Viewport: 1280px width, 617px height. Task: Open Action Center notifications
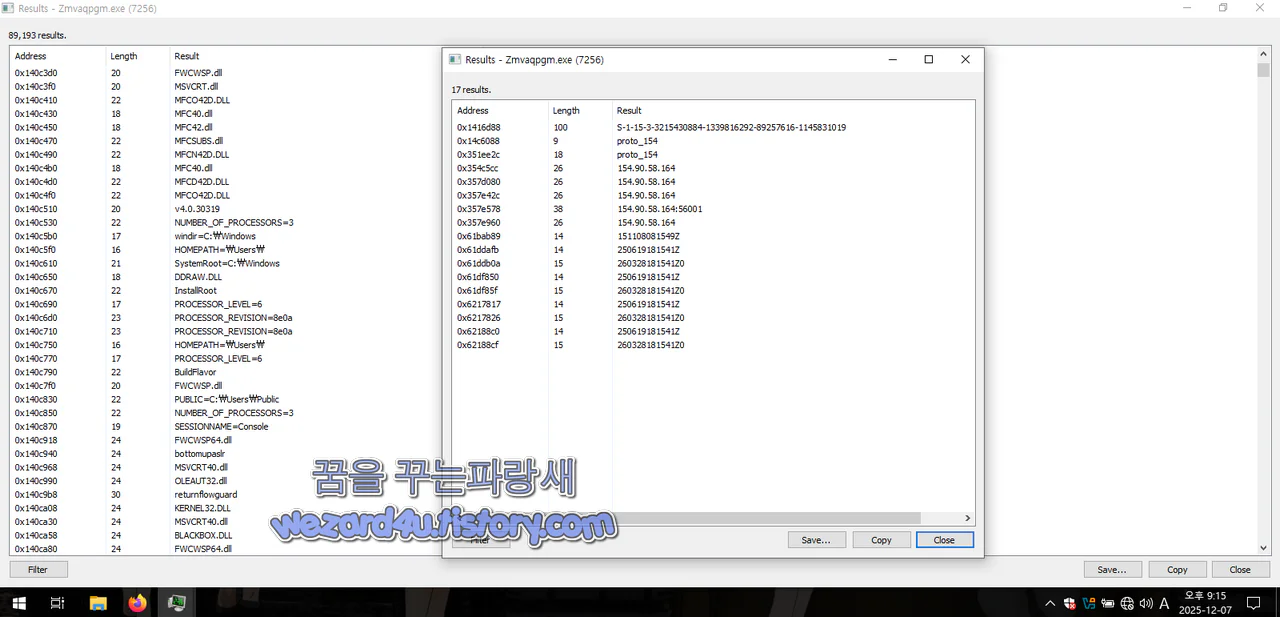1253,603
